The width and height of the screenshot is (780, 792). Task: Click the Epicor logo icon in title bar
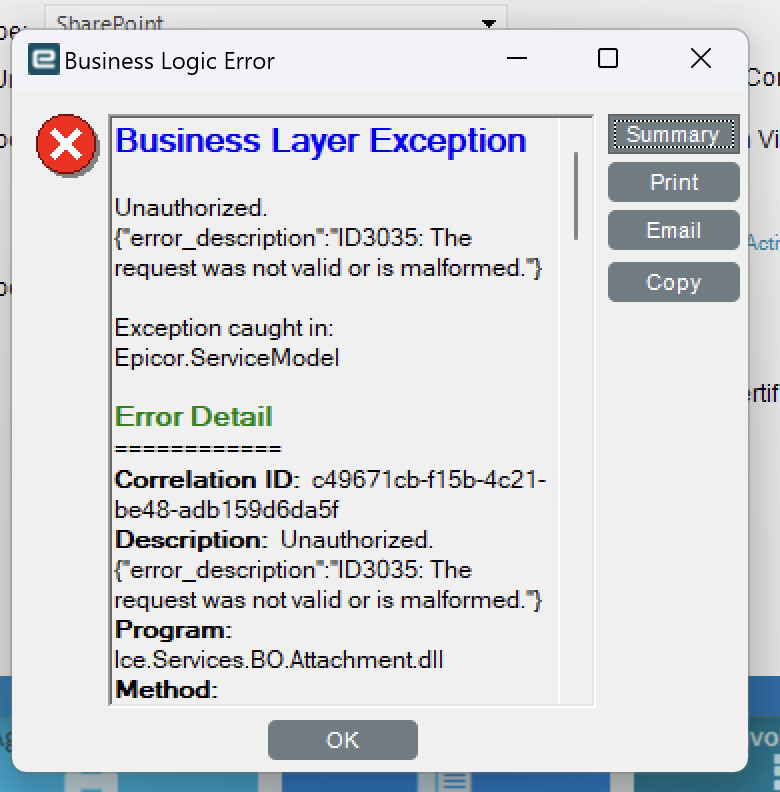[43, 59]
